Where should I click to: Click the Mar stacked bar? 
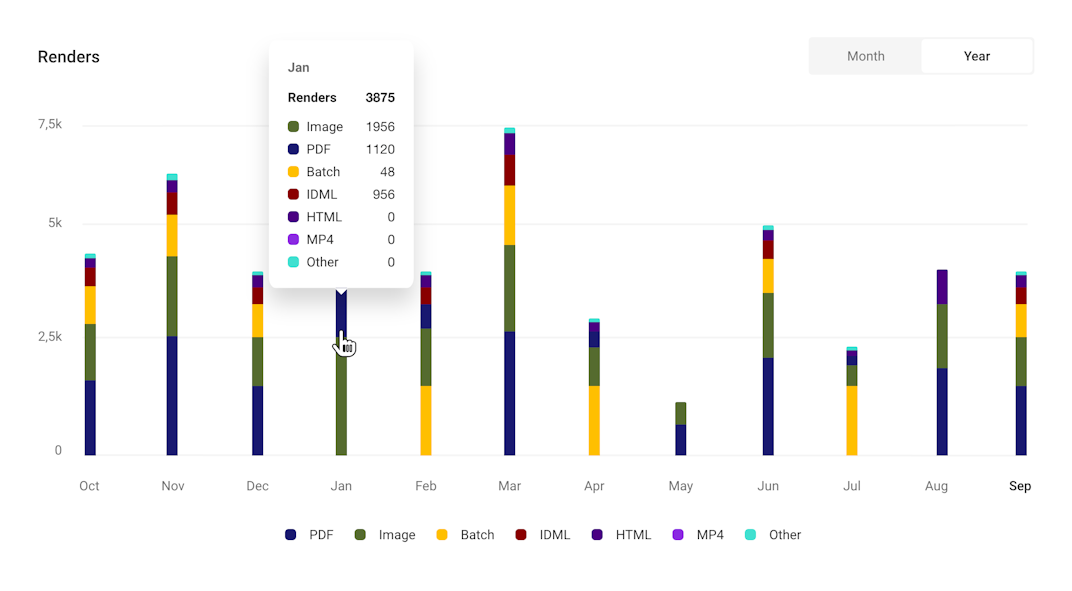(509, 291)
